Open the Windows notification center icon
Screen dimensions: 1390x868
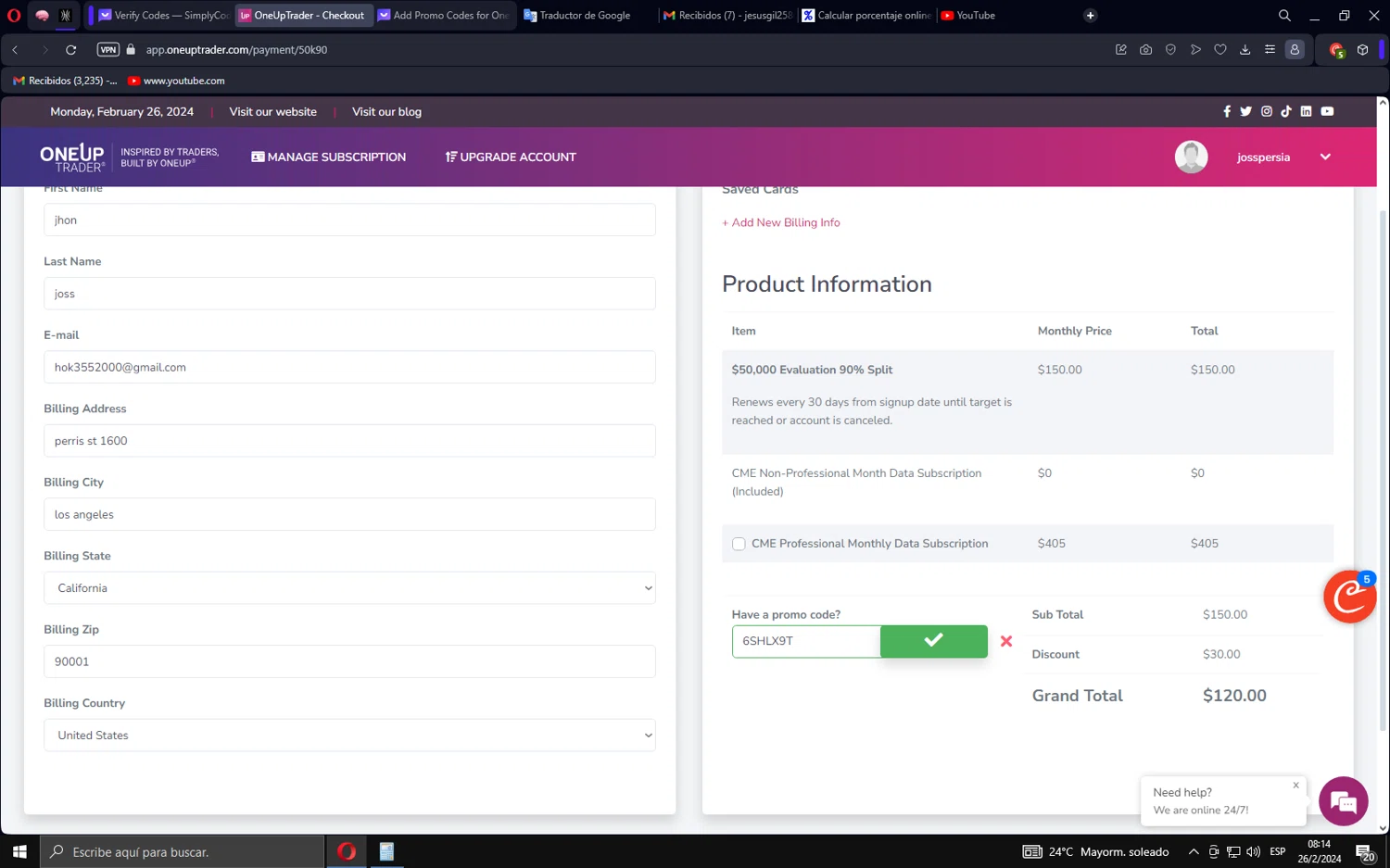pyautogui.click(x=1366, y=852)
